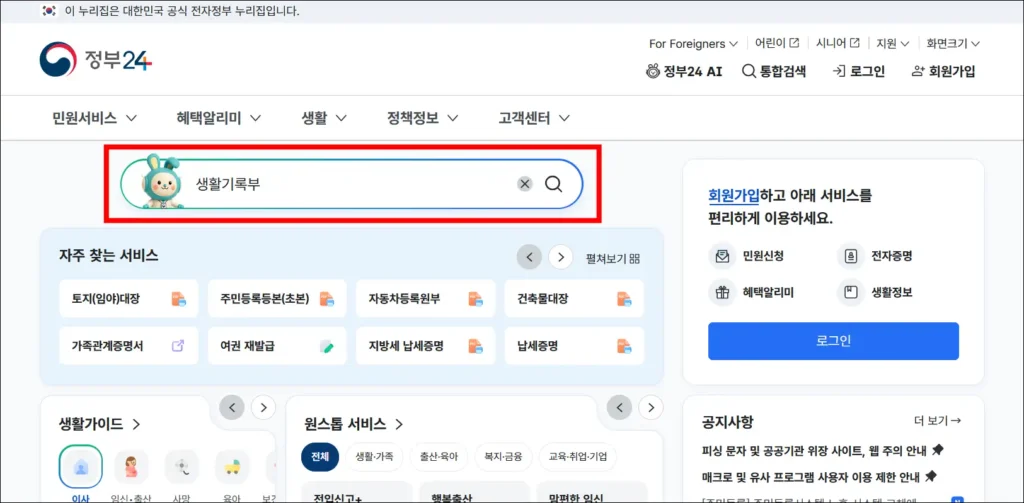Open 주민등록등본(초본) service
Viewport: 1024px width, 503px height.
coord(278,299)
